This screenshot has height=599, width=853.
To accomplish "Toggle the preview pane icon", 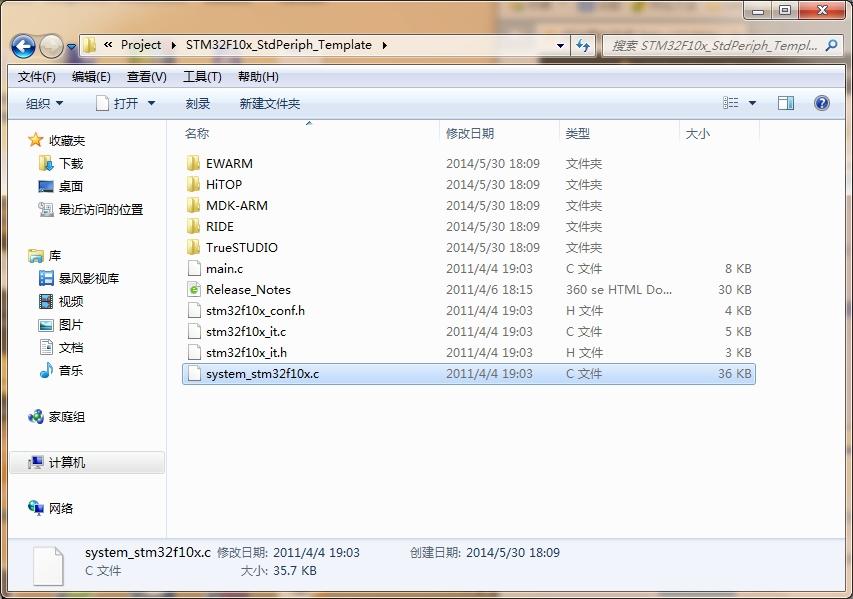I will (x=786, y=103).
